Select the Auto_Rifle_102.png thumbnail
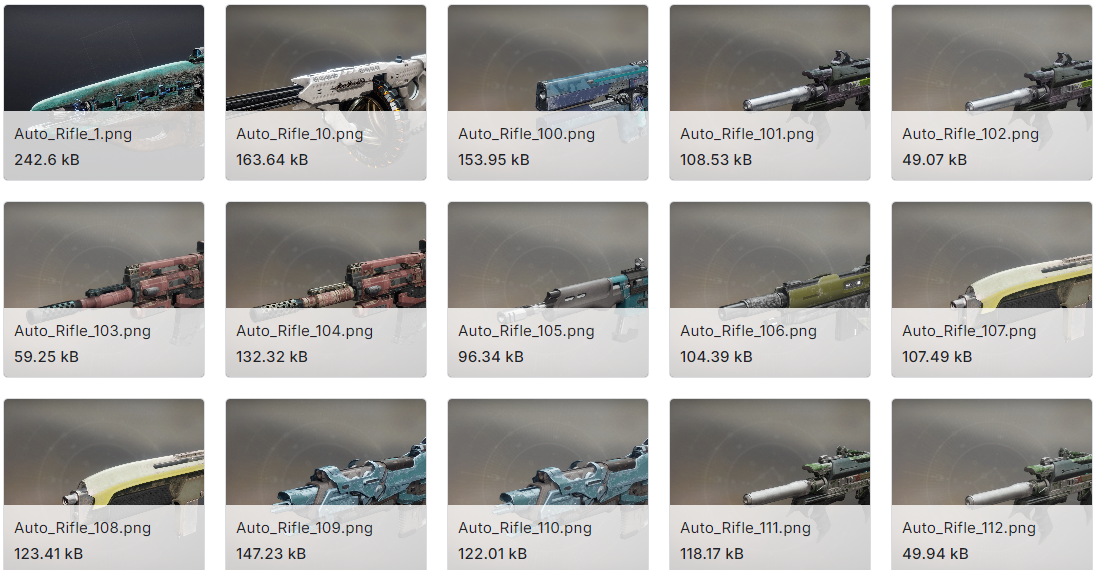 click(992, 92)
